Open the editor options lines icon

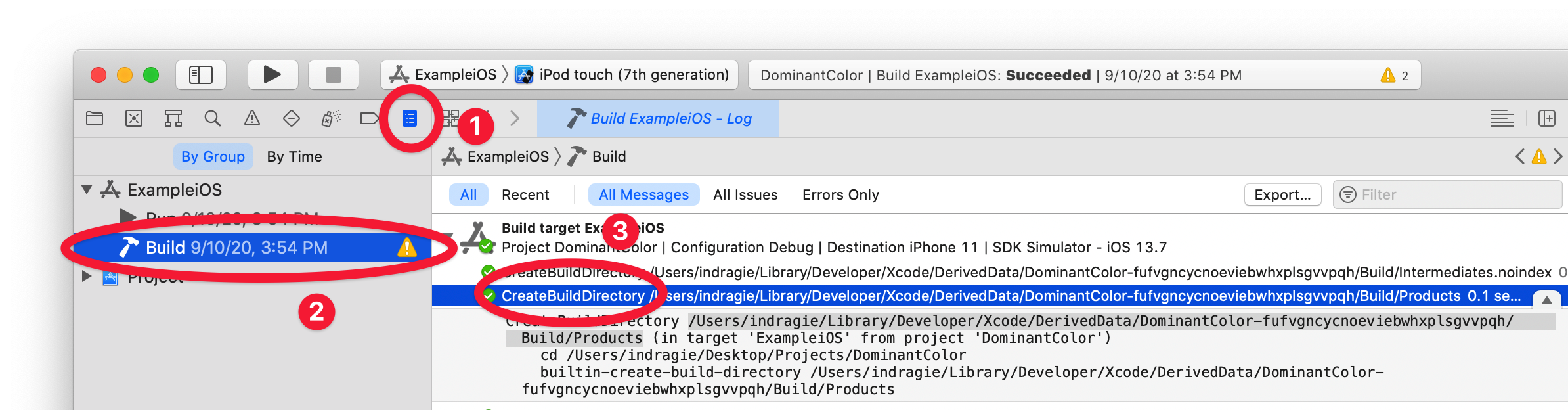point(1502,118)
